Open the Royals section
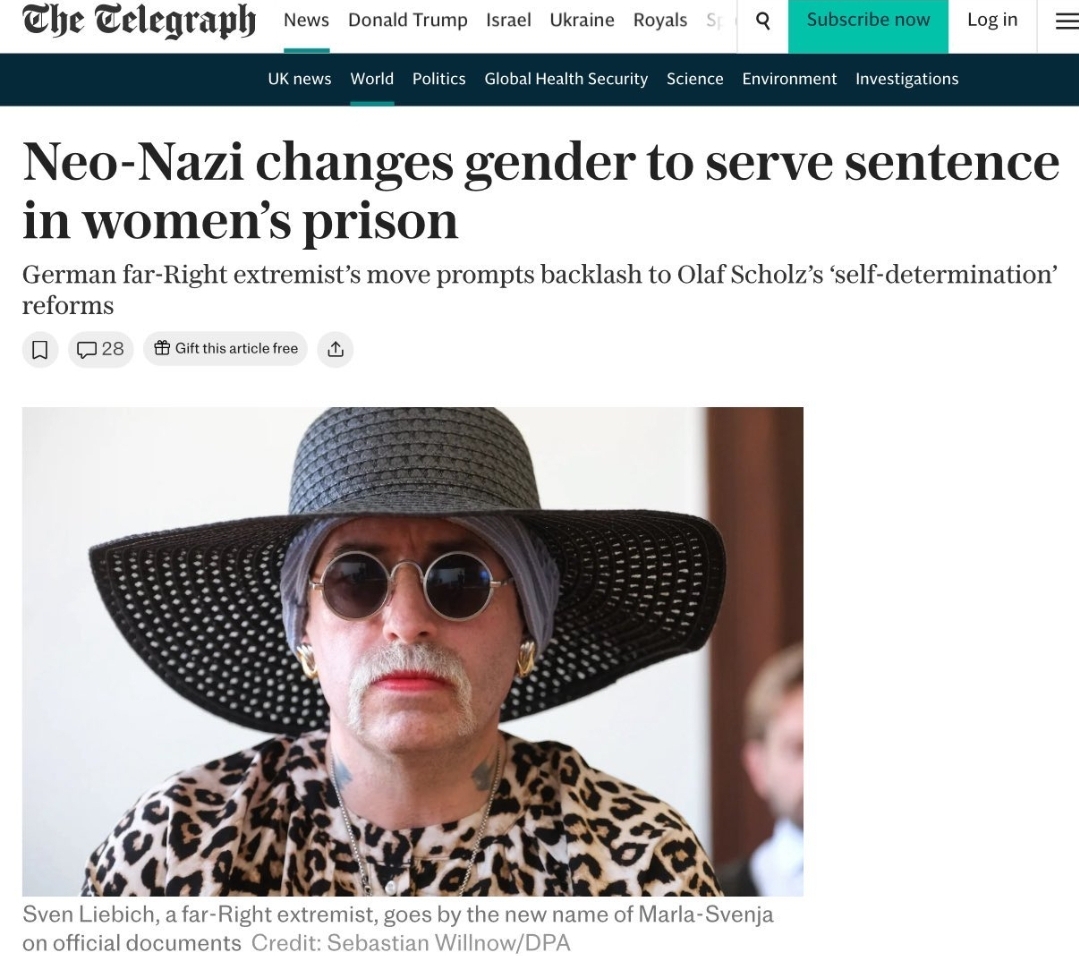Viewport: 1079px width, 956px height. point(660,21)
